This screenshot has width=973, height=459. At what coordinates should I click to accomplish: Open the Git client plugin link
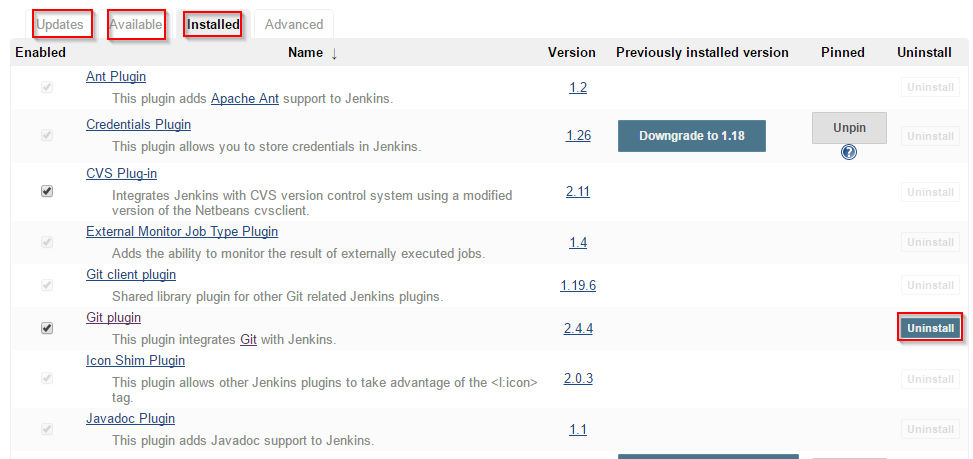(131, 274)
